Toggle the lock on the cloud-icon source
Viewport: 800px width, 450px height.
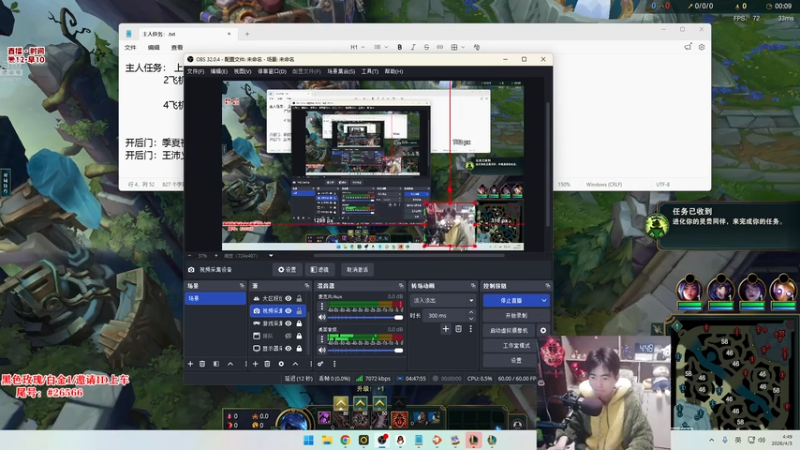[299, 298]
